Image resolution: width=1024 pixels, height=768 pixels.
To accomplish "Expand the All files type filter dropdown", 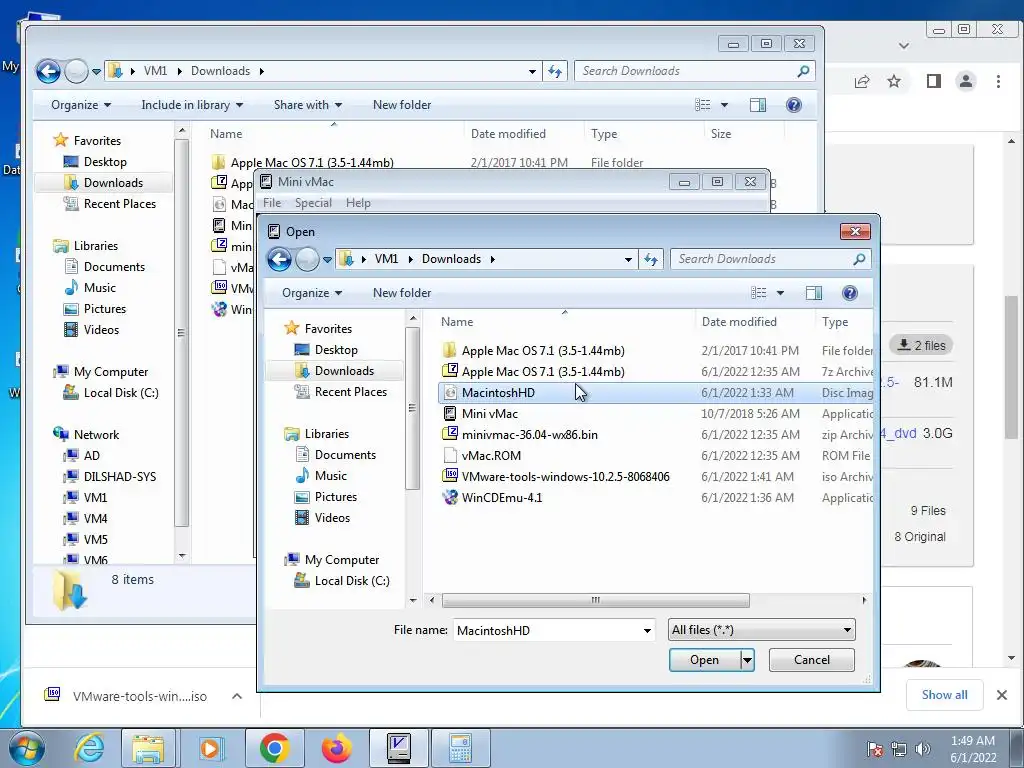I will click(x=847, y=630).
